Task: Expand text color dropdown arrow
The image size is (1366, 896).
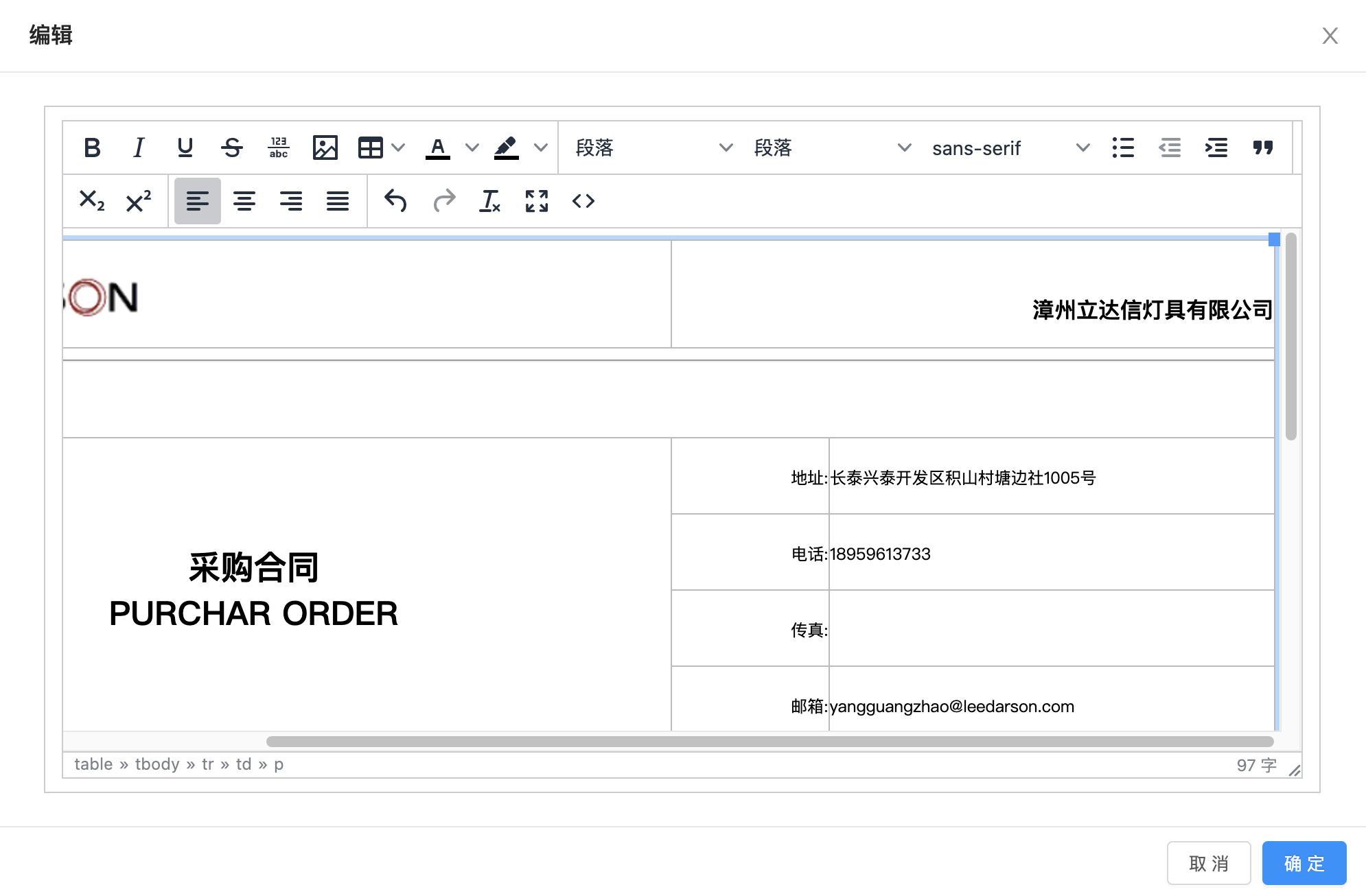Action: (472, 148)
